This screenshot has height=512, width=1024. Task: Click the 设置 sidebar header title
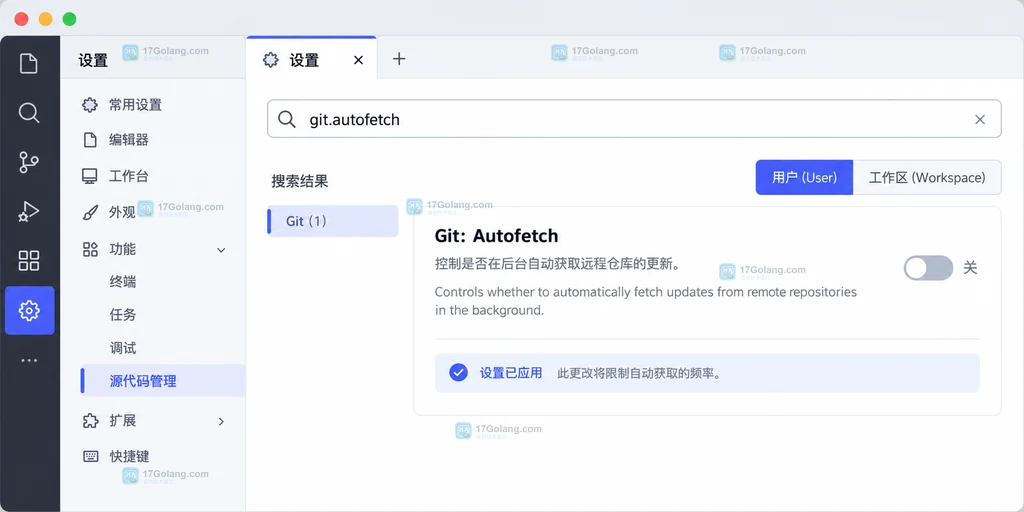pos(93,61)
